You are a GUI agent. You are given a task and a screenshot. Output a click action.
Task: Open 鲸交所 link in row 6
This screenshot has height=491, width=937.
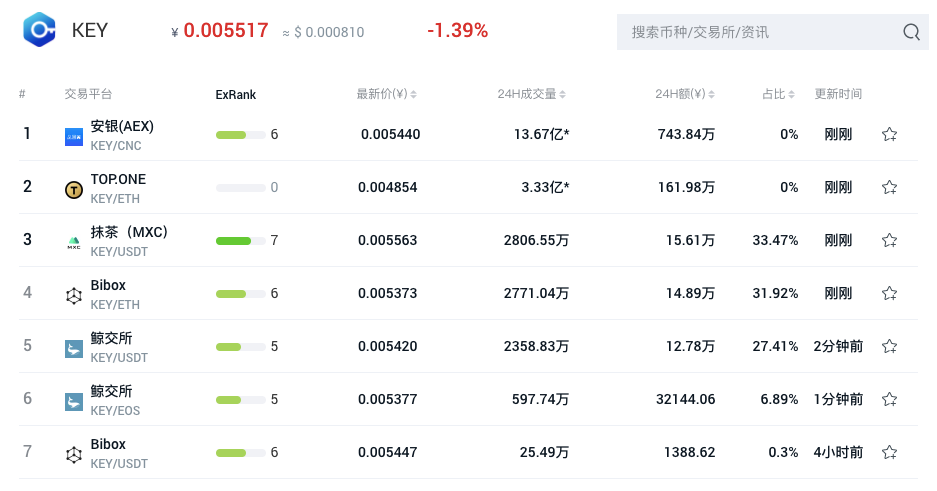point(111,391)
